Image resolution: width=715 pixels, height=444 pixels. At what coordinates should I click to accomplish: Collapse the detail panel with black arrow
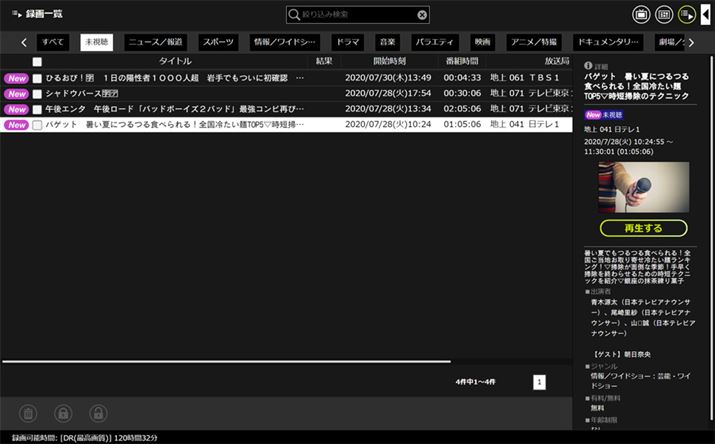click(x=705, y=14)
